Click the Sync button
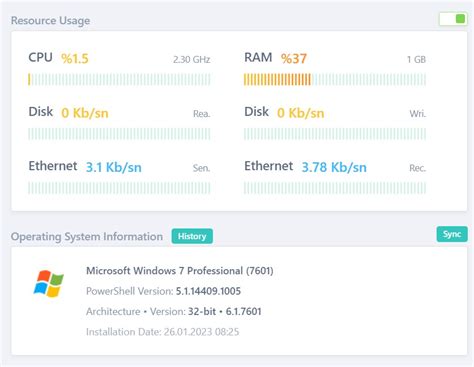The height and width of the screenshot is (367, 474). [x=452, y=234]
